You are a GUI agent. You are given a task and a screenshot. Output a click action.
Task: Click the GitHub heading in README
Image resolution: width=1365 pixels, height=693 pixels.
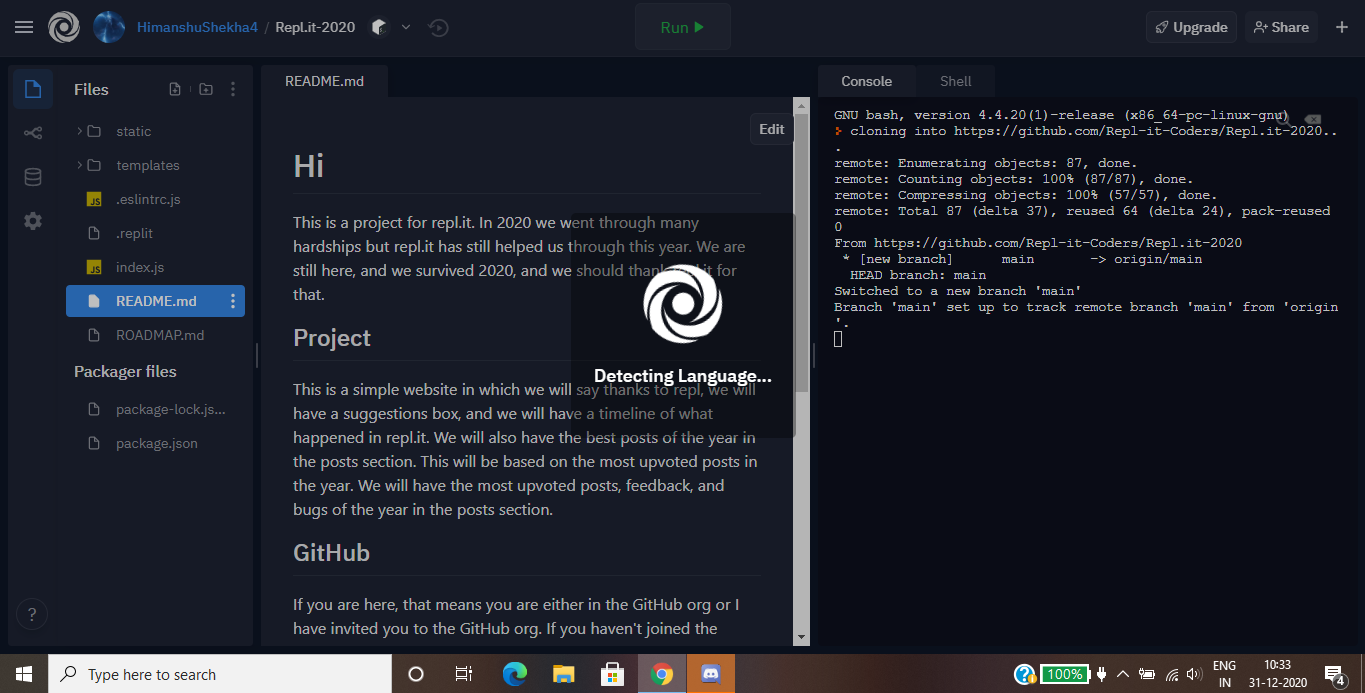[x=331, y=553]
